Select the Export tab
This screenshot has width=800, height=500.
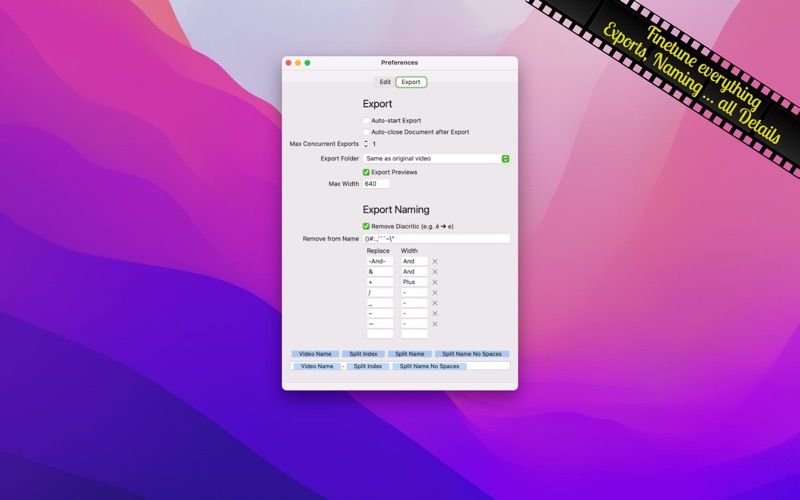pyautogui.click(x=411, y=82)
